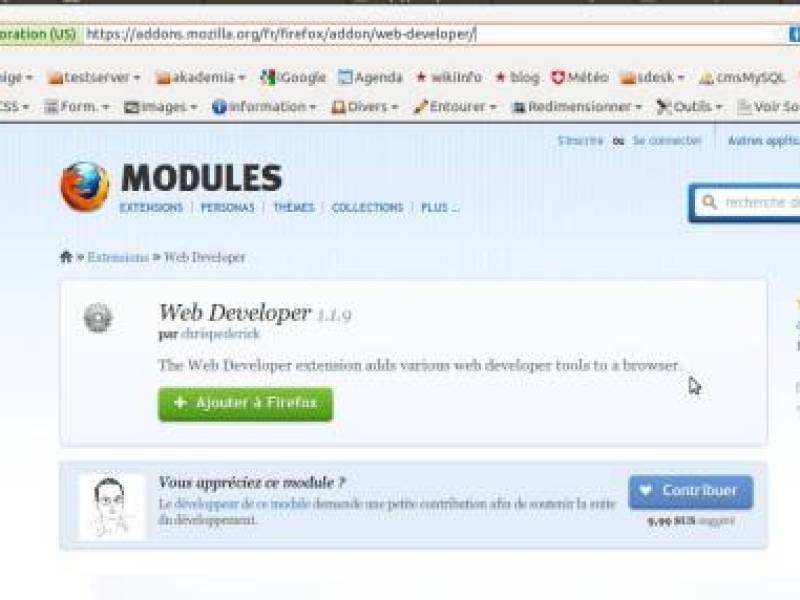Screen dimensions: 800x600
Task: Open the Images toolbar menu
Action: [161, 107]
